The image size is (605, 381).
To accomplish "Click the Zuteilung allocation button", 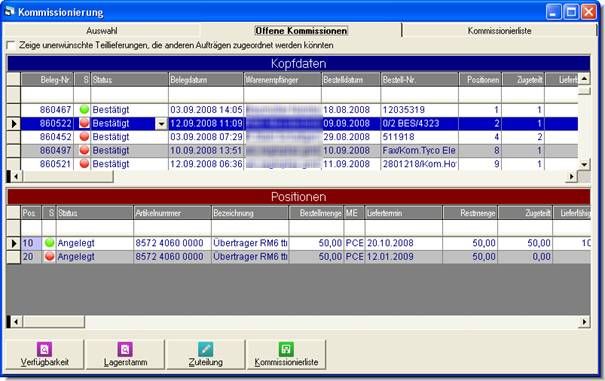I will [206, 354].
